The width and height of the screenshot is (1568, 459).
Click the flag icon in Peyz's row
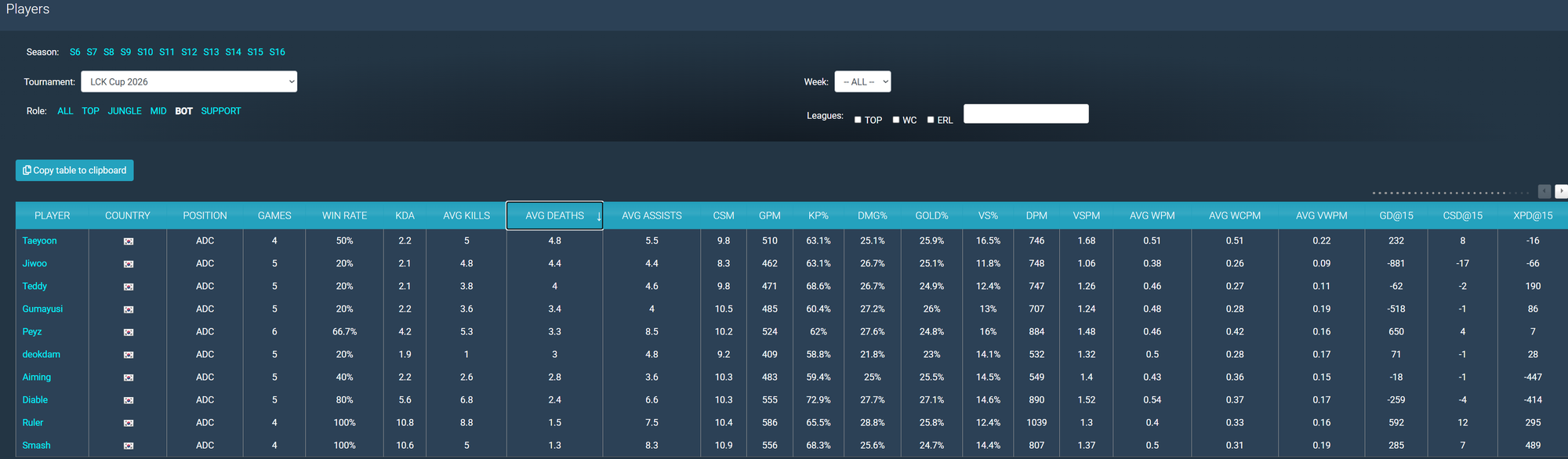pyautogui.click(x=128, y=332)
